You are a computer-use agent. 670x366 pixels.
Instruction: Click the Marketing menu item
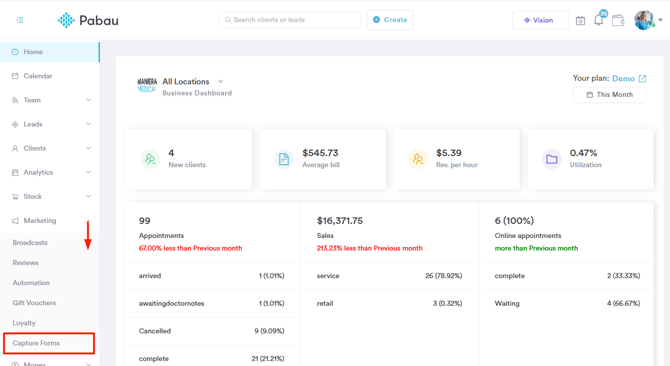point(40,220)
